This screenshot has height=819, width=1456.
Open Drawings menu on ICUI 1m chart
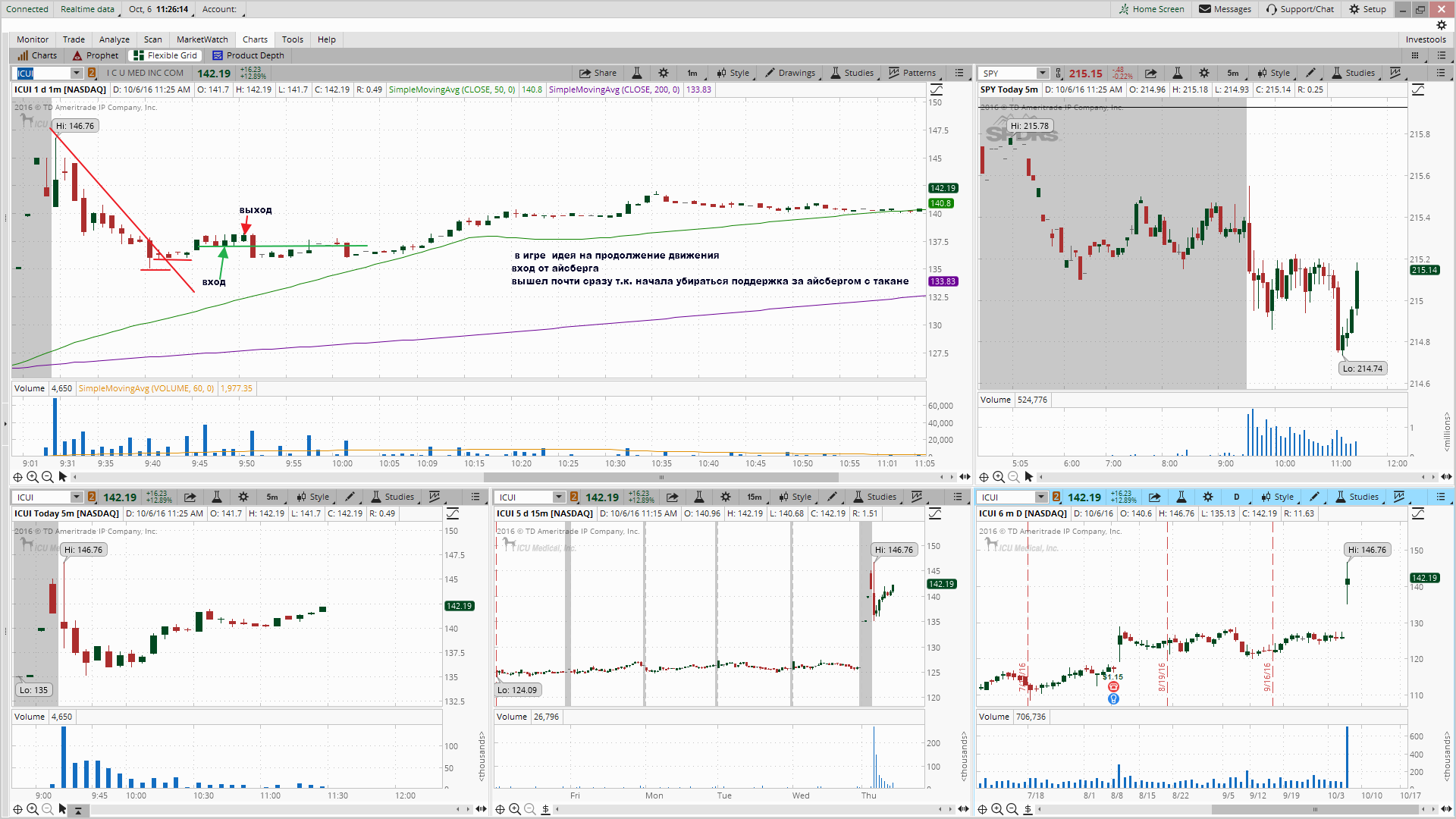coord(790,73)
